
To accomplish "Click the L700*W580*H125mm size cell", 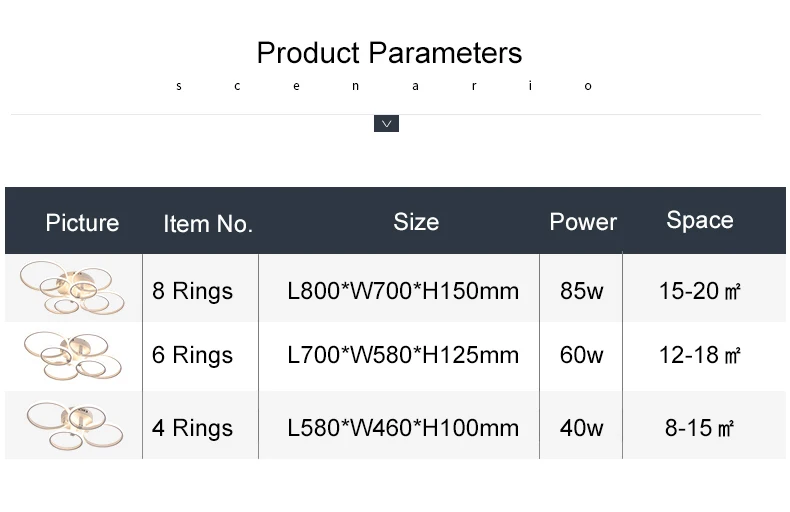I will point(403,355).
